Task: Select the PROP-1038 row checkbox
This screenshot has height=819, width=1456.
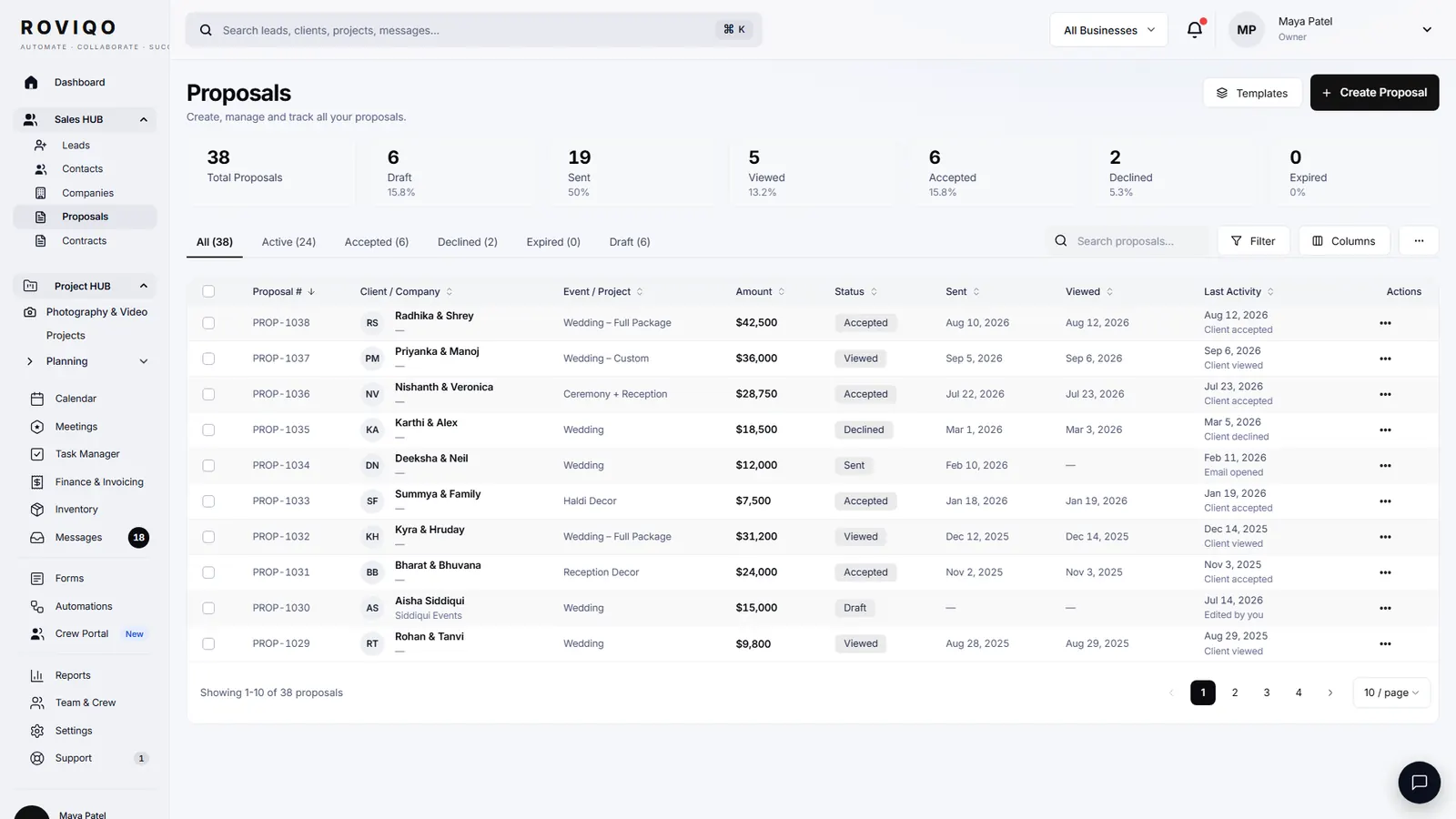Action: pyautogui.click(x=208, y=323)
